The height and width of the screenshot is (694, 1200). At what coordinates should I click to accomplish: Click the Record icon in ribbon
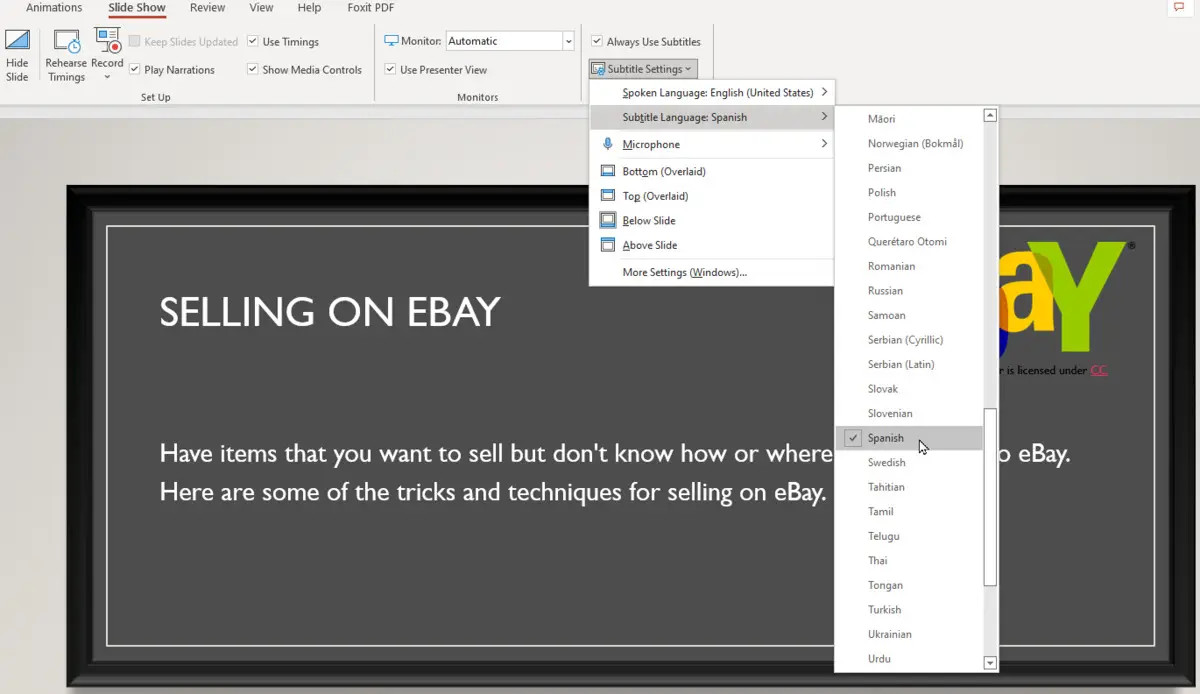[x=107, y=40]
